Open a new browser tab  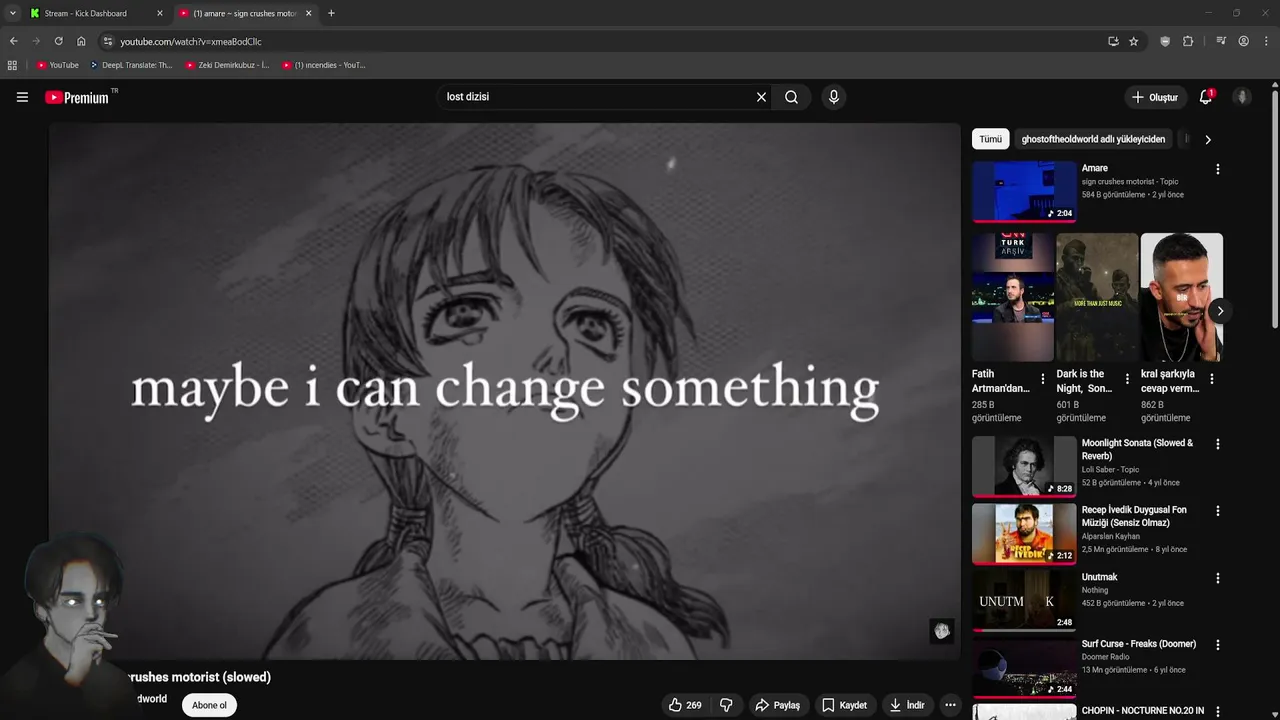click(x=331, y=13)
